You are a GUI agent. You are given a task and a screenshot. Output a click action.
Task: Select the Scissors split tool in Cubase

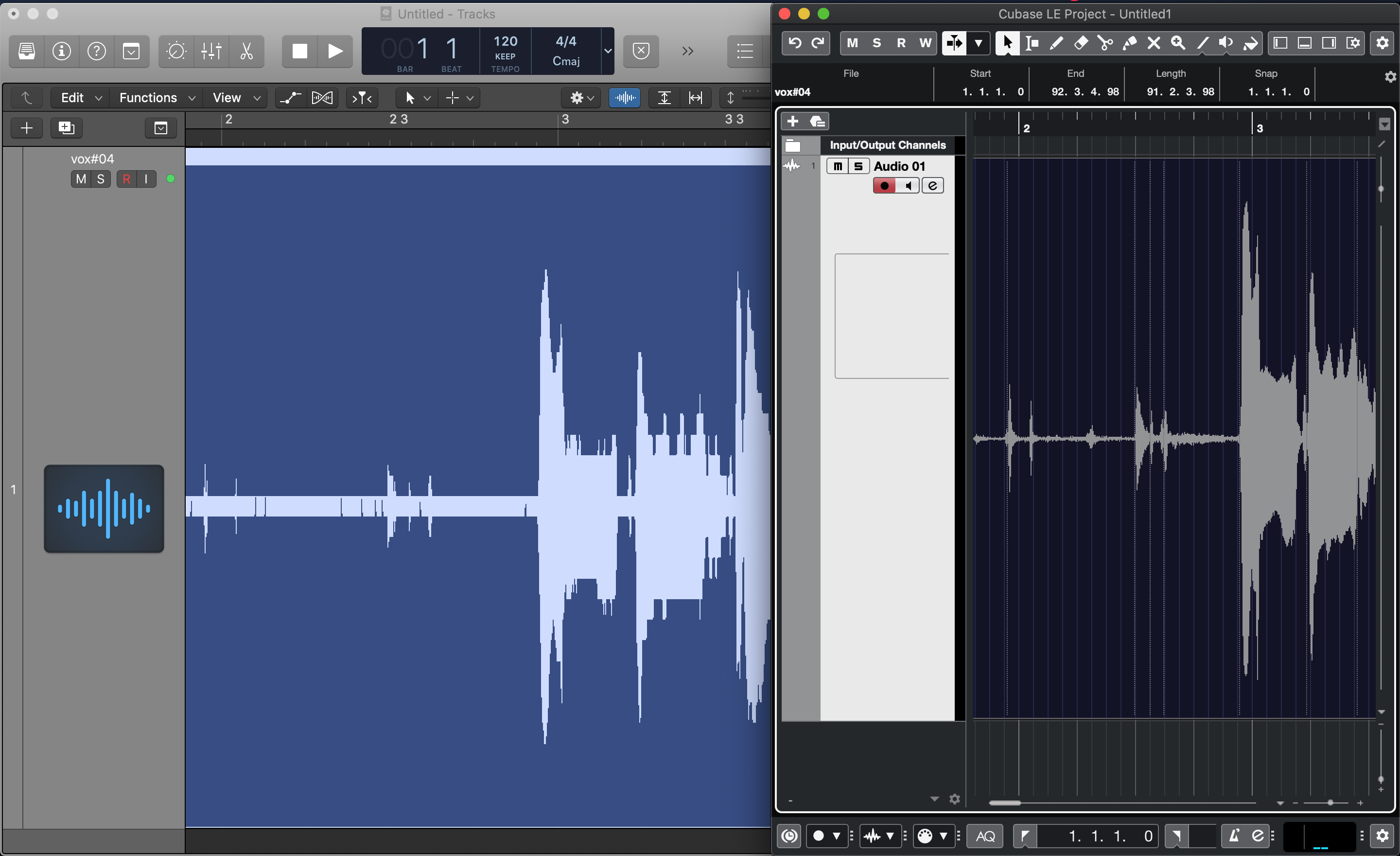[1104, 43]
